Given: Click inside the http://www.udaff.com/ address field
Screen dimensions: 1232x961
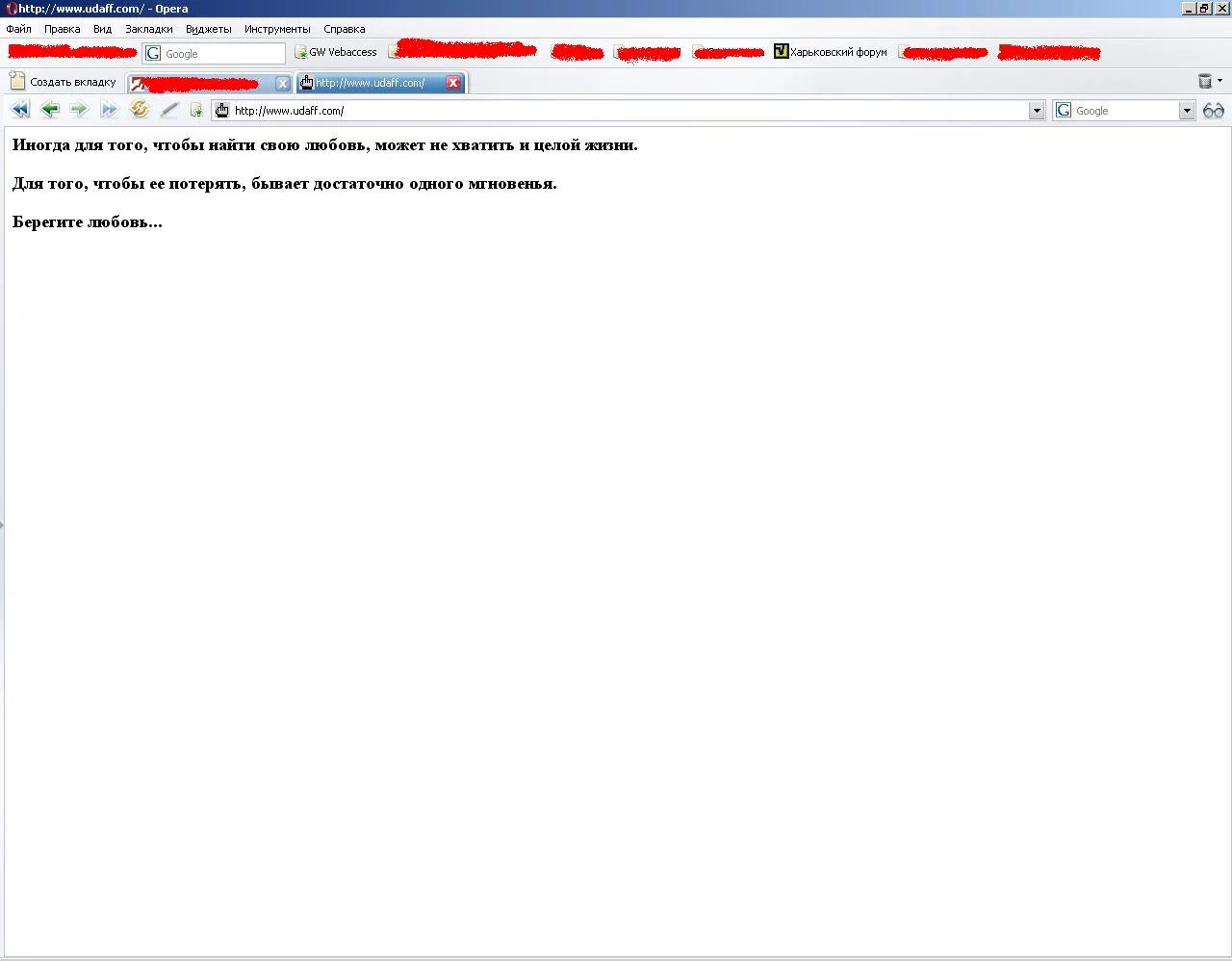Looking at the screenshot, I should point(629,111).
